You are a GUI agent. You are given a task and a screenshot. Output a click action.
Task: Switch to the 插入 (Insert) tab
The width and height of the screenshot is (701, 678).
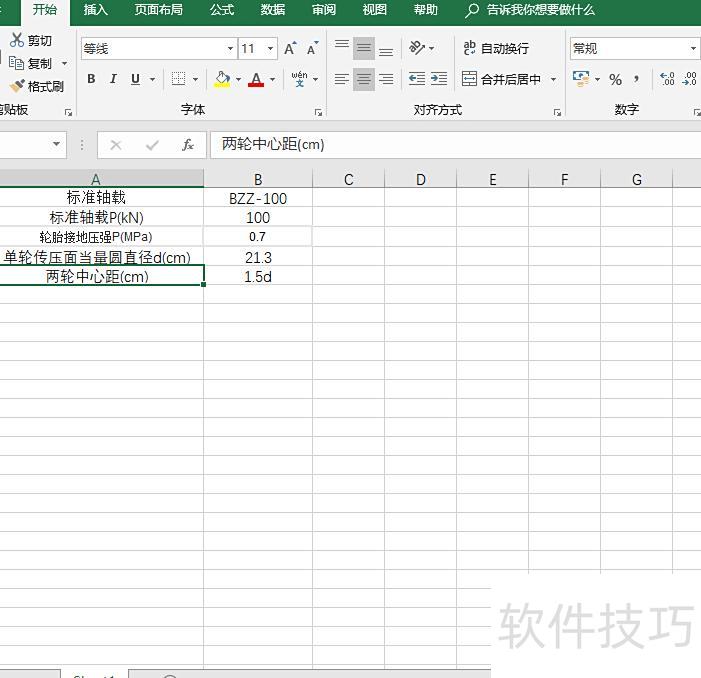95,10
